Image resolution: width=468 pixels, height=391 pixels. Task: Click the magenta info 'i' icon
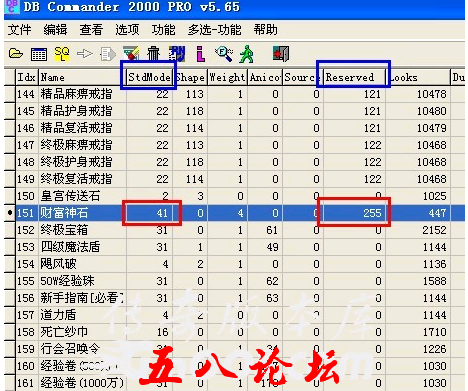pos(201,54)
